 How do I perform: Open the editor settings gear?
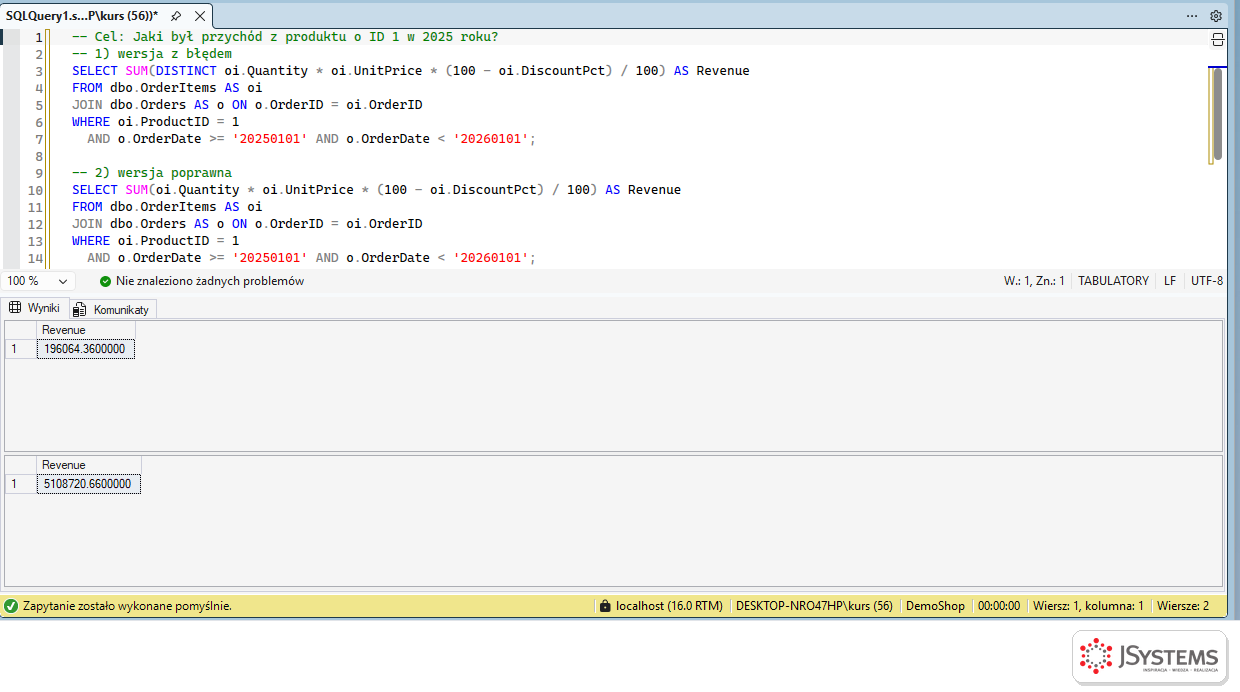tap(1216, 16)
